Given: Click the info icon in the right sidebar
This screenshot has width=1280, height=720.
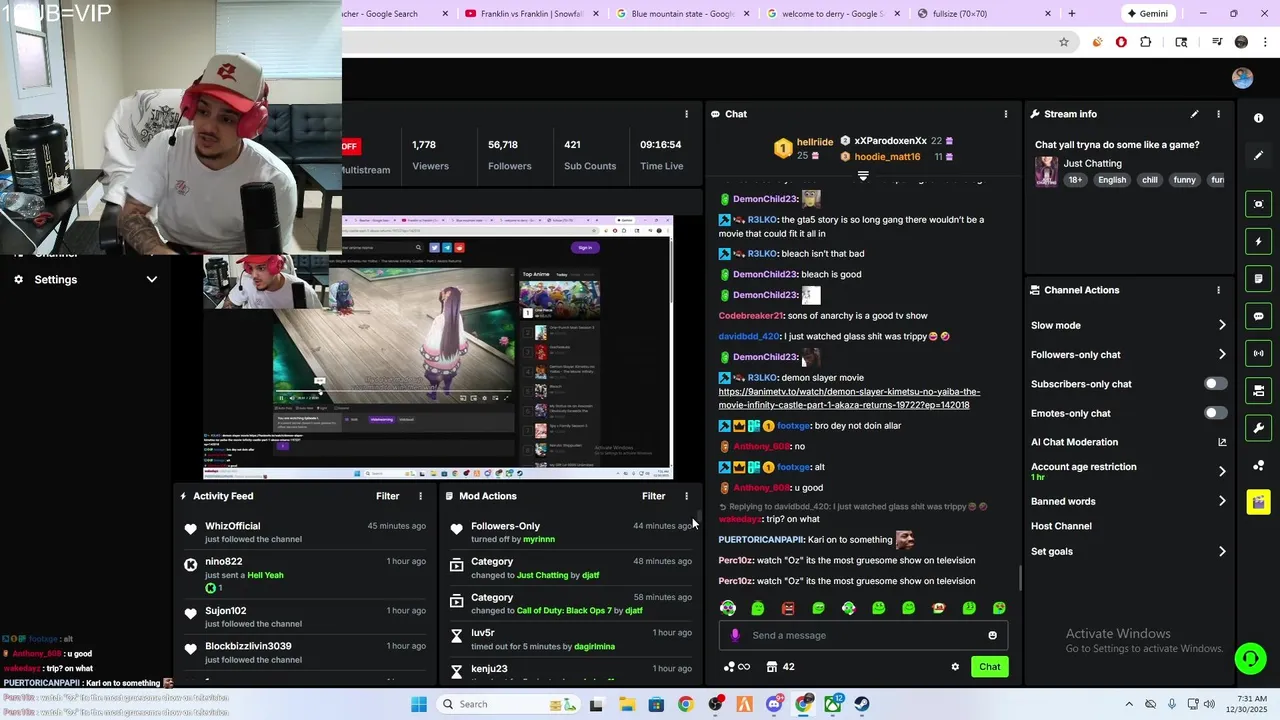Looking at the screenshot, I should point(1258,118).
